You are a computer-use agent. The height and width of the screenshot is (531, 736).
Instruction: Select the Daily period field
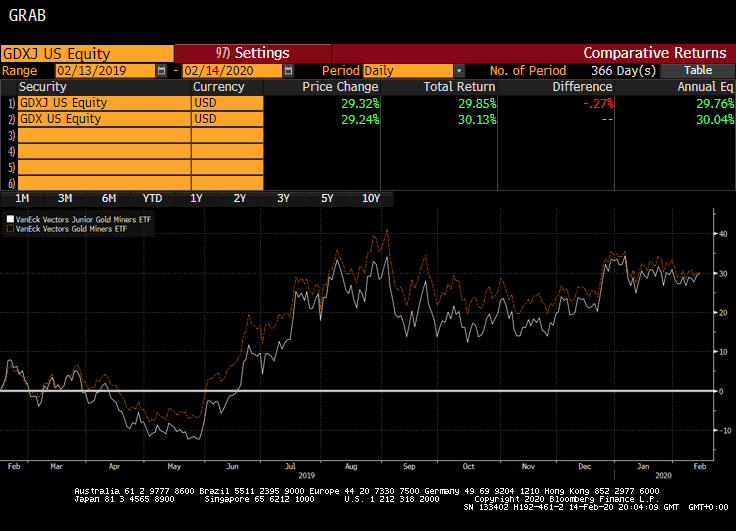tap(408, 70)
